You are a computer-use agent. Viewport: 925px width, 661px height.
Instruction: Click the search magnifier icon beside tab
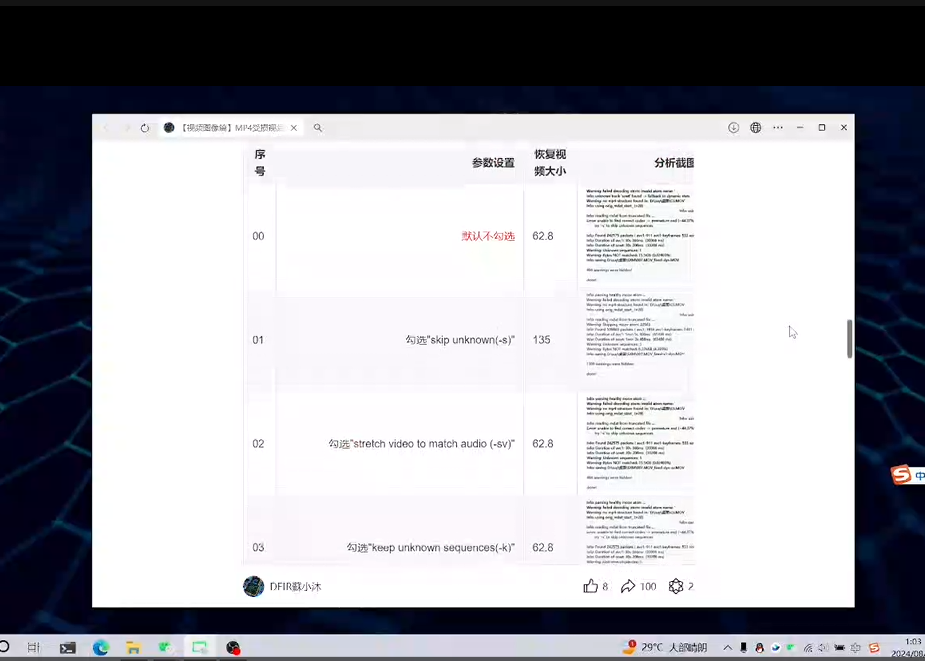click(x=318, y=128)
